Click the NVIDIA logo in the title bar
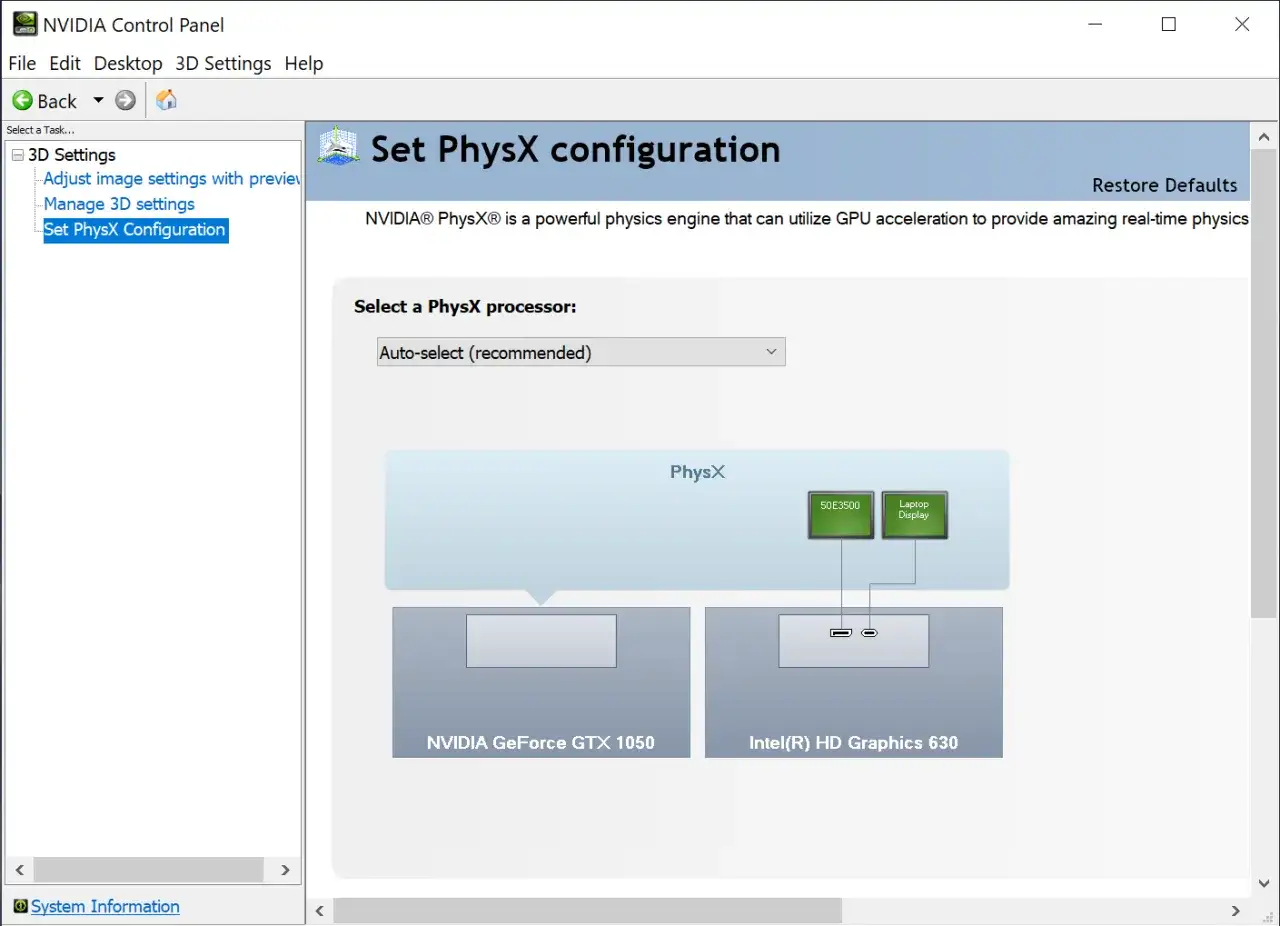1280x926 pixels. pos(24,24)
